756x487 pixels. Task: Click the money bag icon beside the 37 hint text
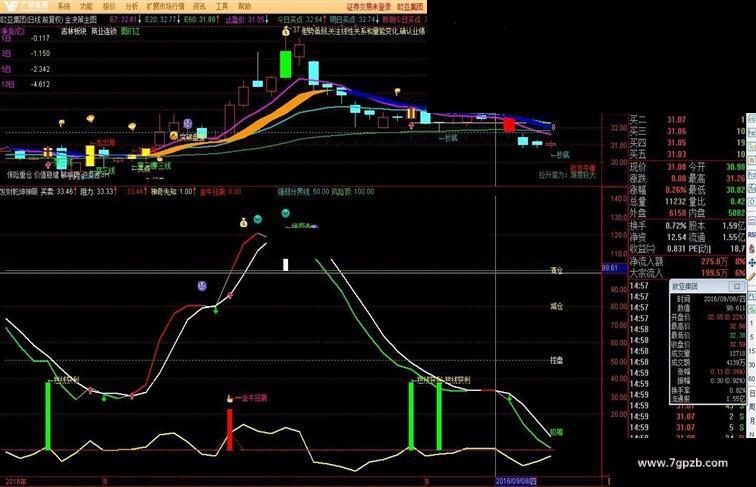tap(286, 32)
